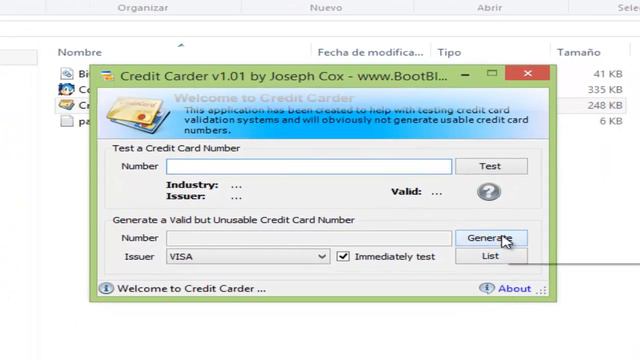Sort by Nombre column in Explorer
The width and height of the screenshot is (640, 360).
[x=80, y=52]
